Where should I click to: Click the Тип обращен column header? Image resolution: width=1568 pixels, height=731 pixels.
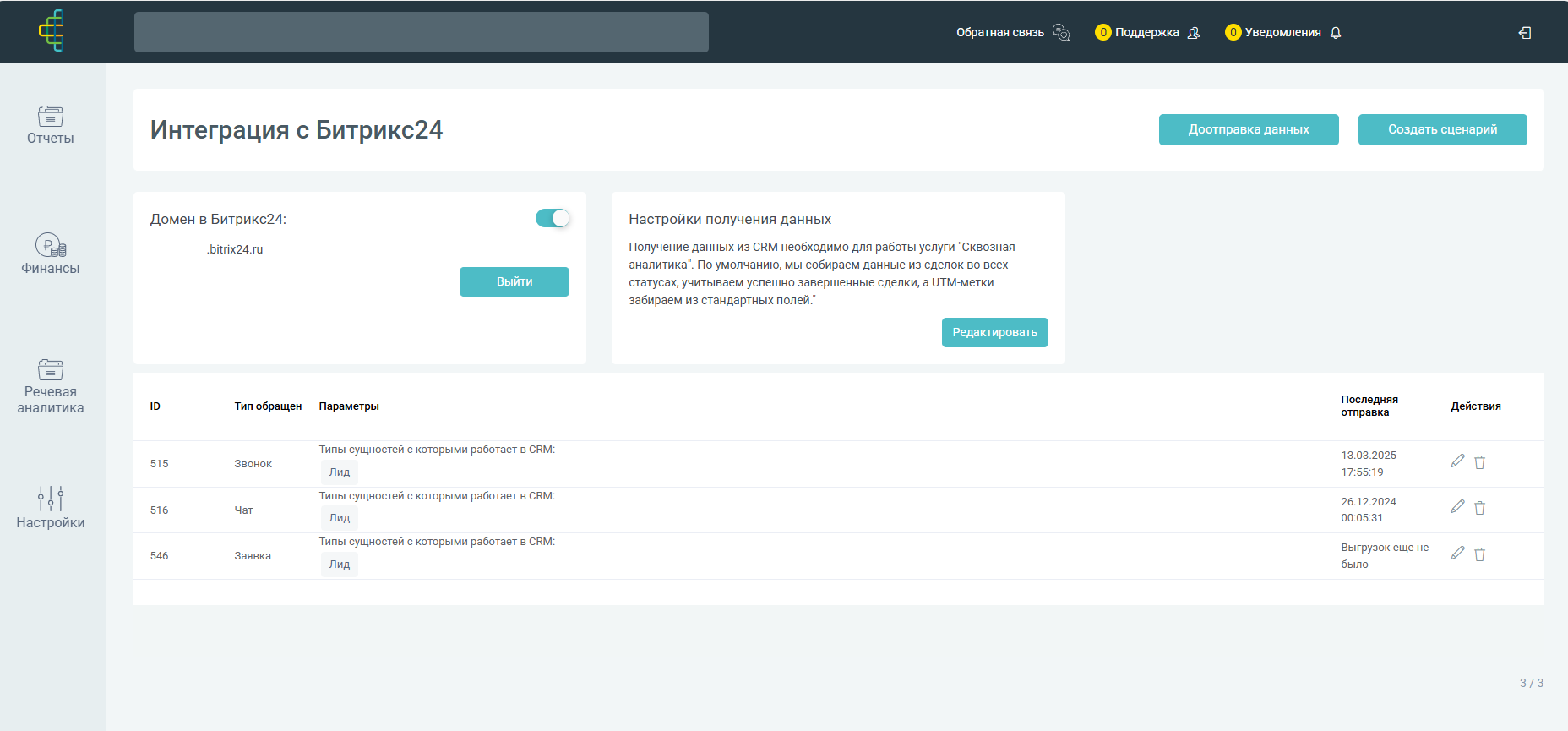[x=268, y=406]
